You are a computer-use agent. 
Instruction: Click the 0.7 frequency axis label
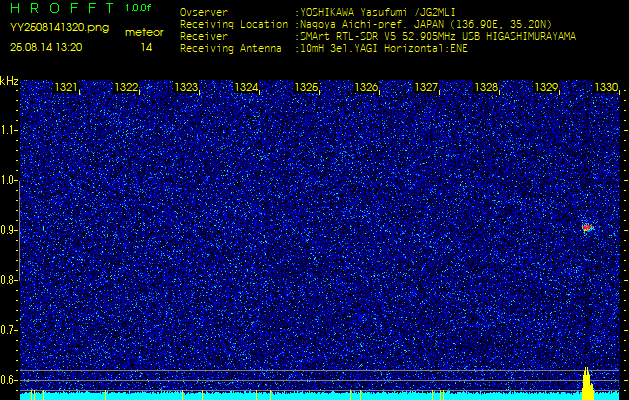[8, 330]
